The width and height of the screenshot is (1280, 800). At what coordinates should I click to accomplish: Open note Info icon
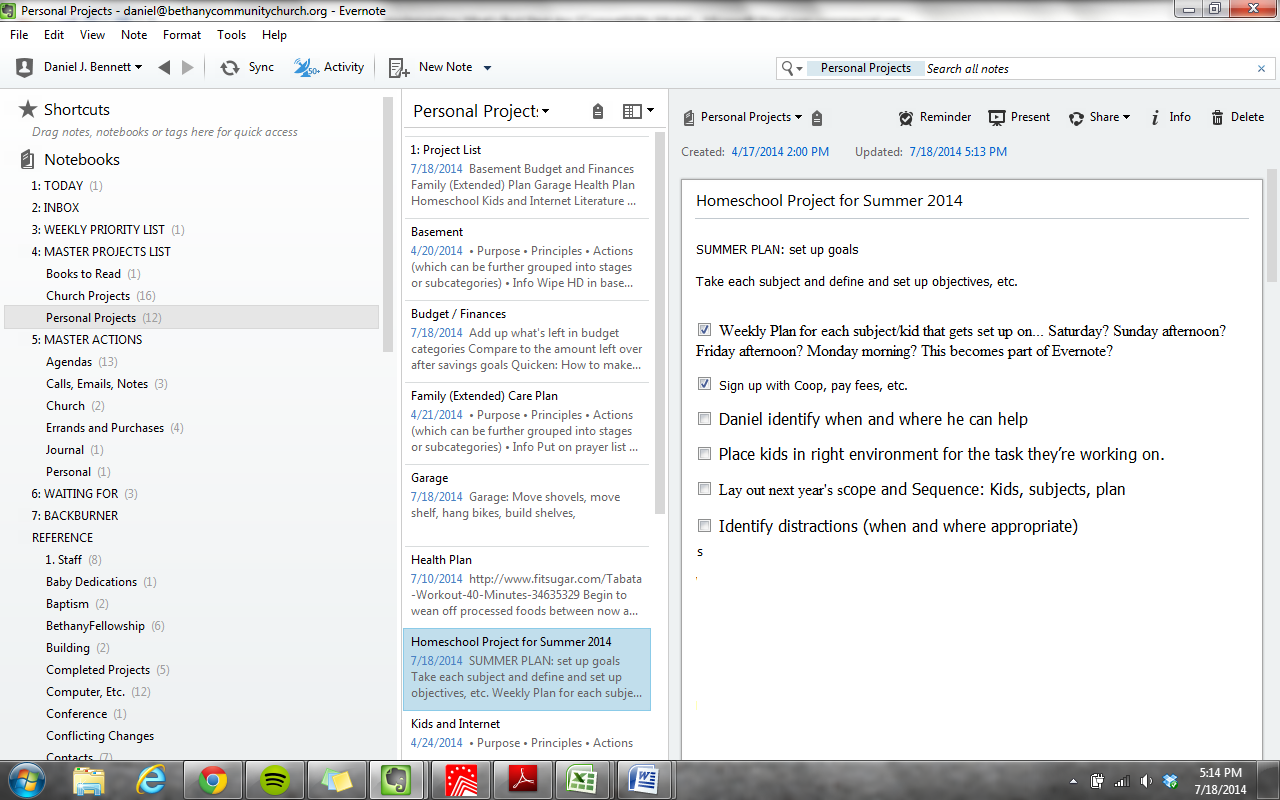coord(1155,117)
